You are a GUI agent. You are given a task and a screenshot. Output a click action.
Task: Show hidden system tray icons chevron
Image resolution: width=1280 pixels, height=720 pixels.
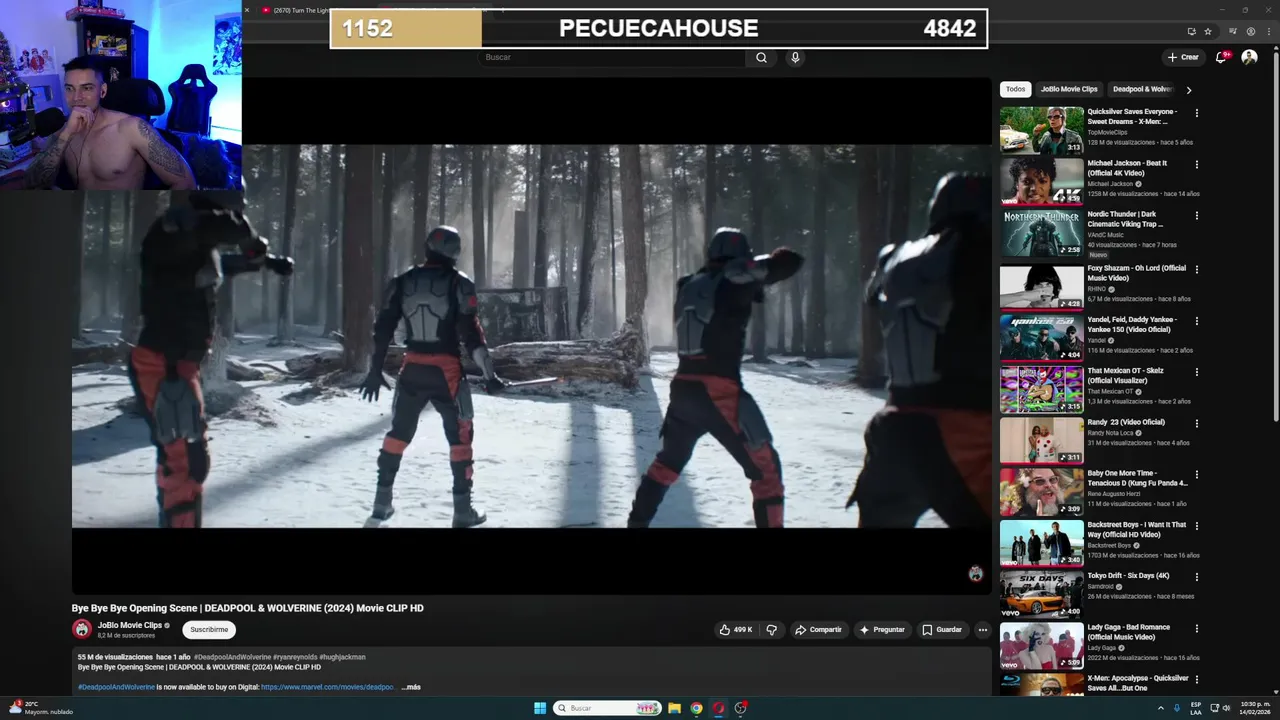[x=1161, y=708]
